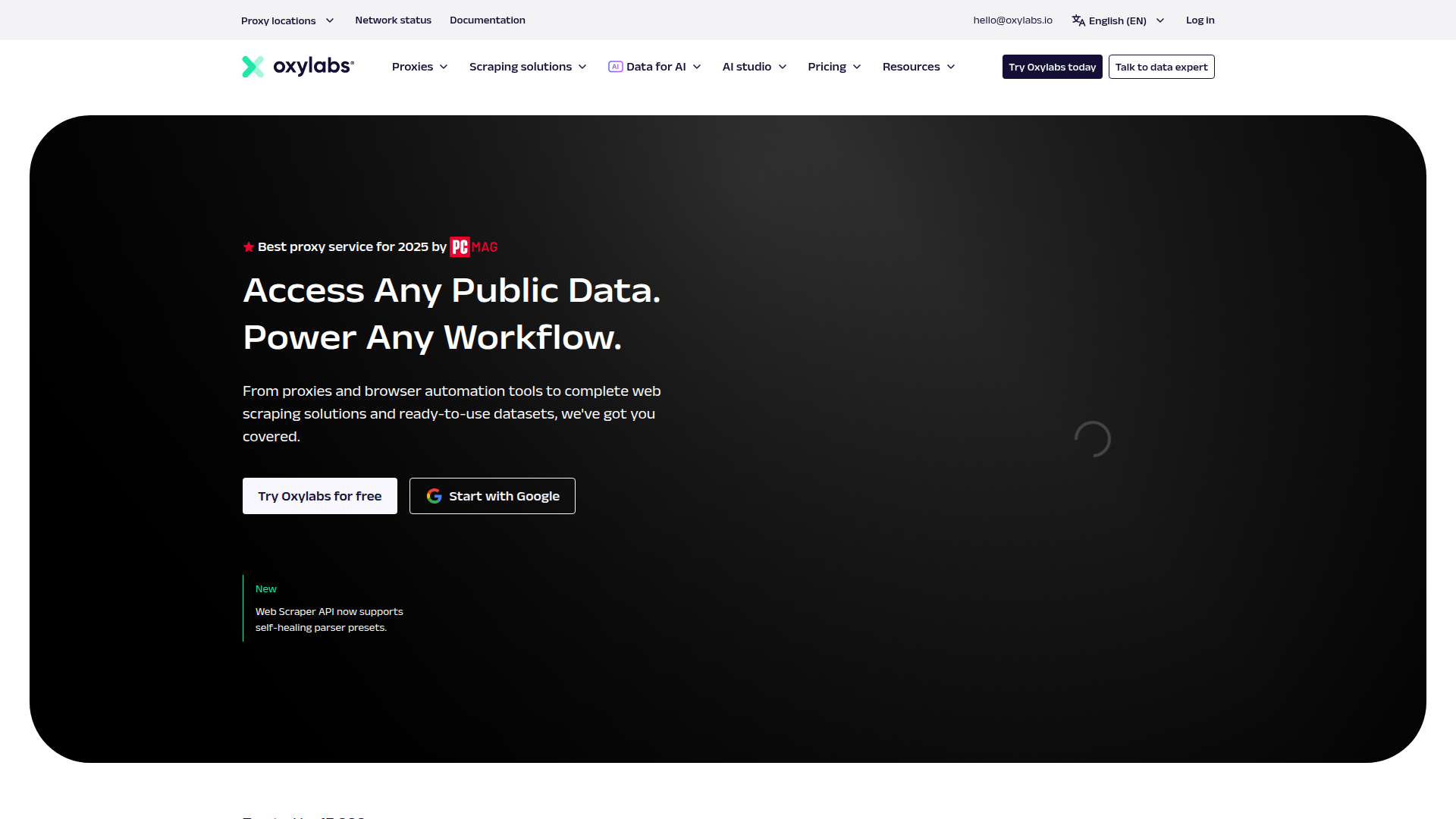Click the PCMag logo
This screenshot has width=1456, height=819.
pos(474,247)
